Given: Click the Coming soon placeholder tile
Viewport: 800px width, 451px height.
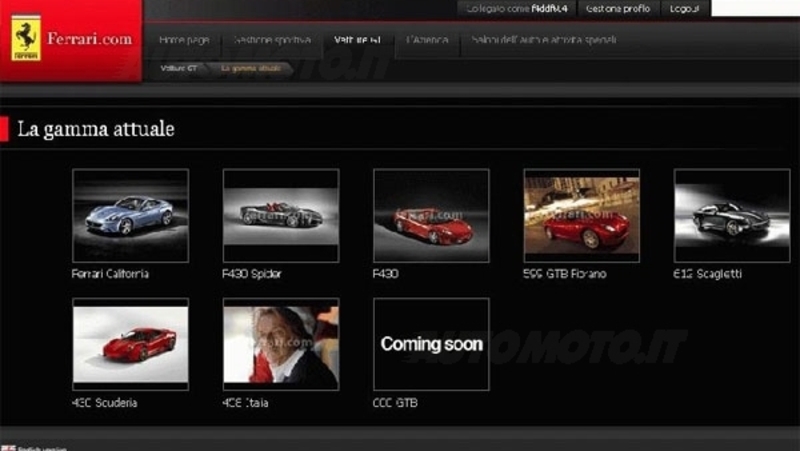Looking at the screenshot, I should (431, 344).
